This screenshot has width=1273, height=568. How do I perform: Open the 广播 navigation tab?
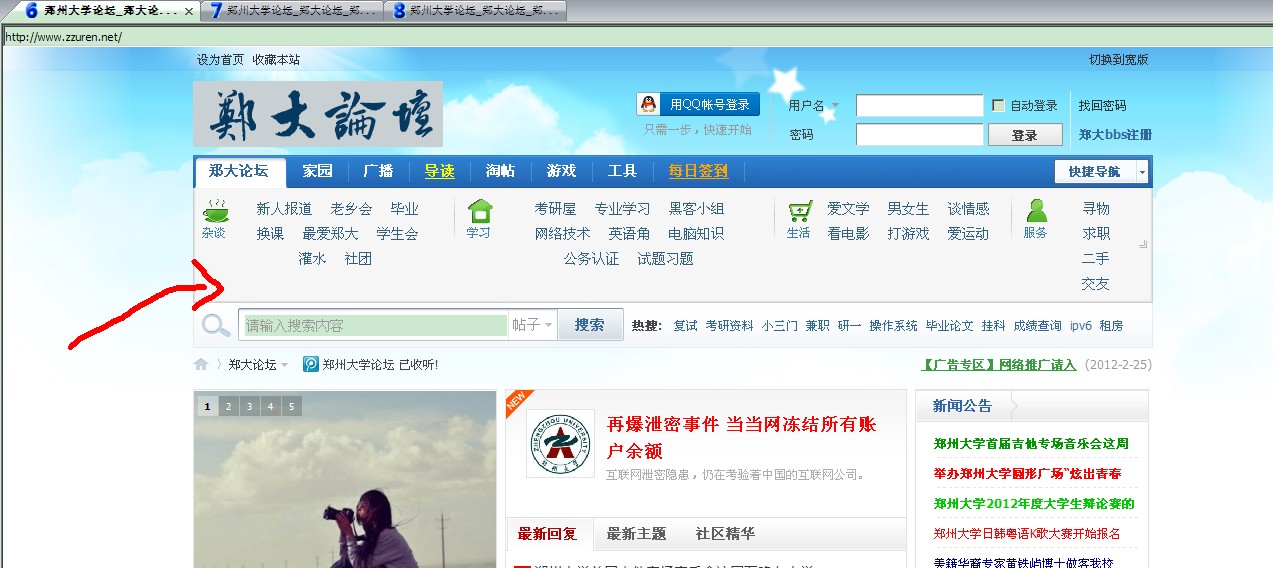(378, 171)
